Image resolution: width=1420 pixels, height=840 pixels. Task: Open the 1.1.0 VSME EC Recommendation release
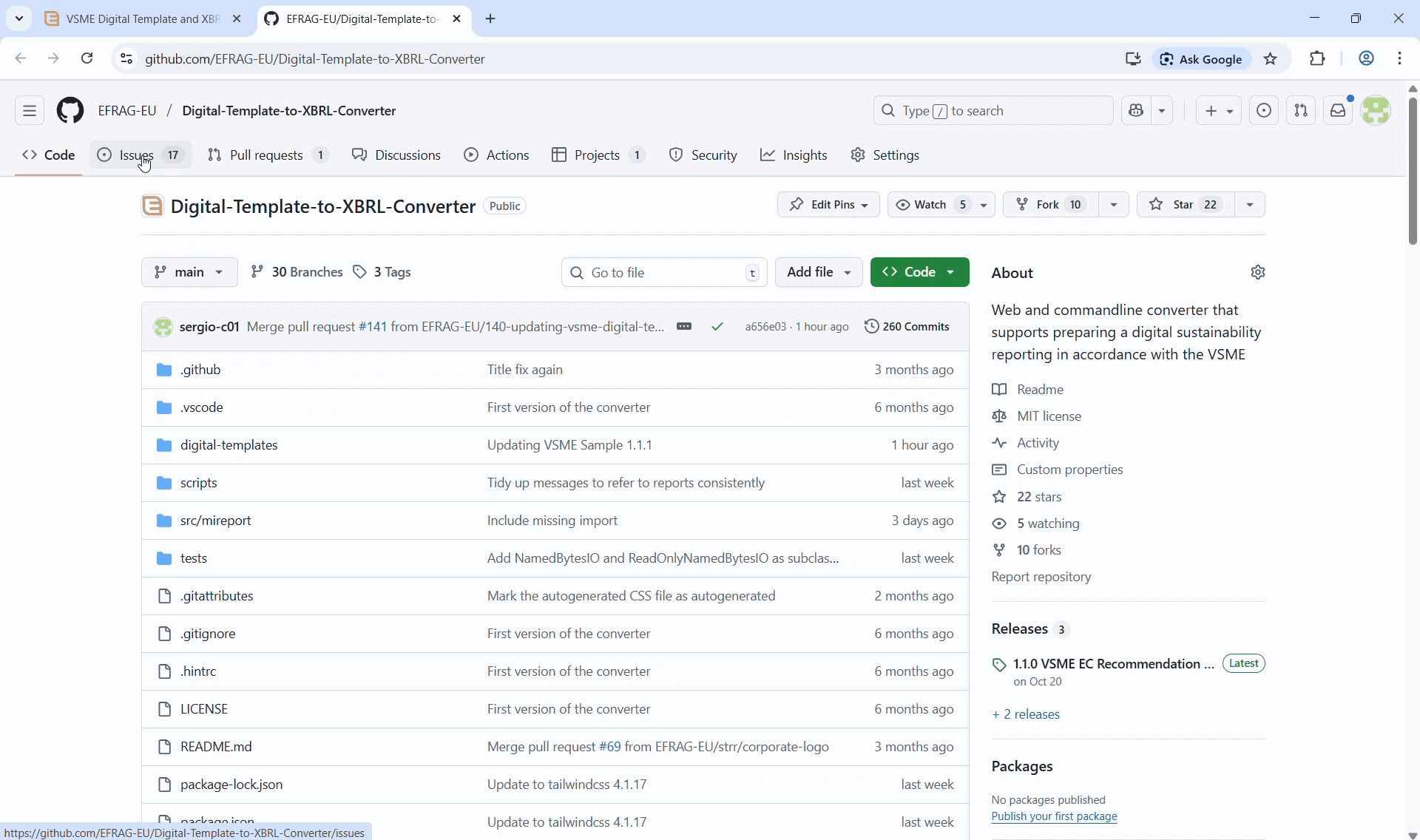pyautogui.click(x=1113, y=664)
